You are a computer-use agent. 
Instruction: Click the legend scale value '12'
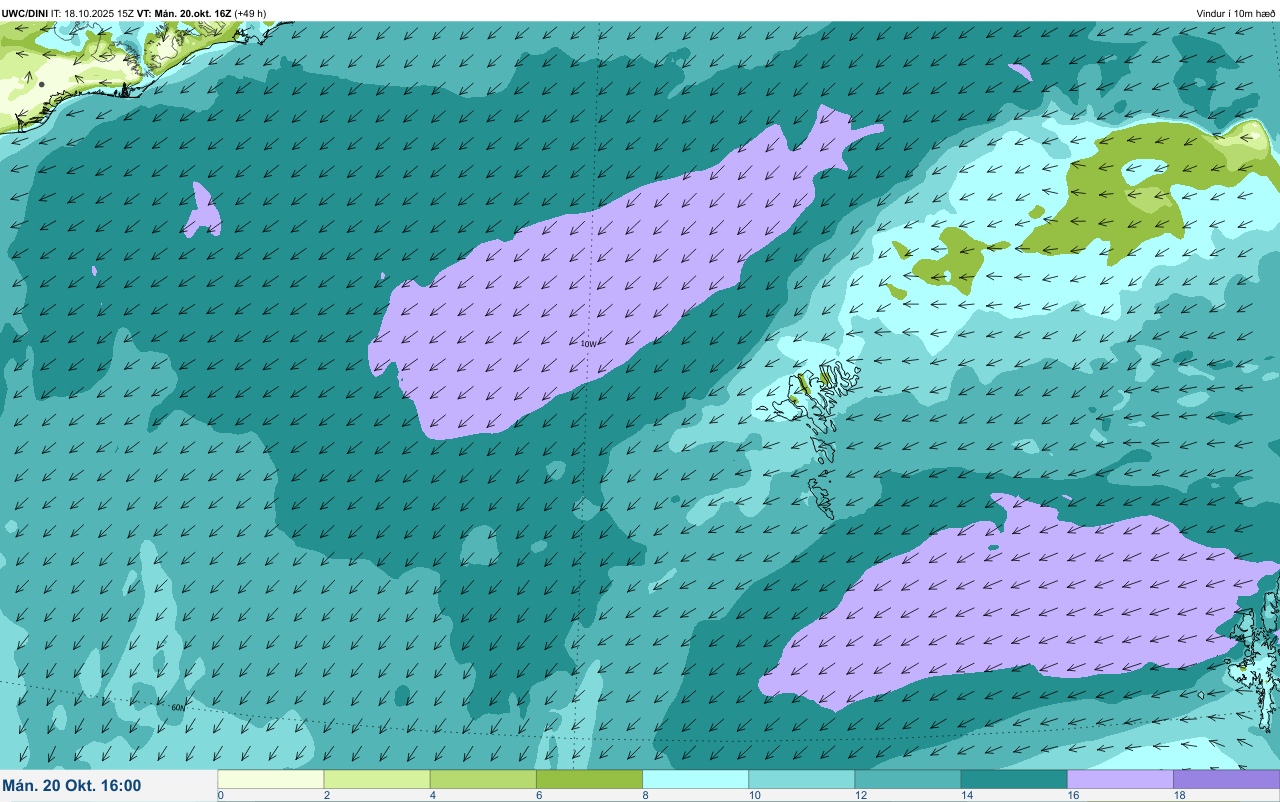[x=860, y=796]
